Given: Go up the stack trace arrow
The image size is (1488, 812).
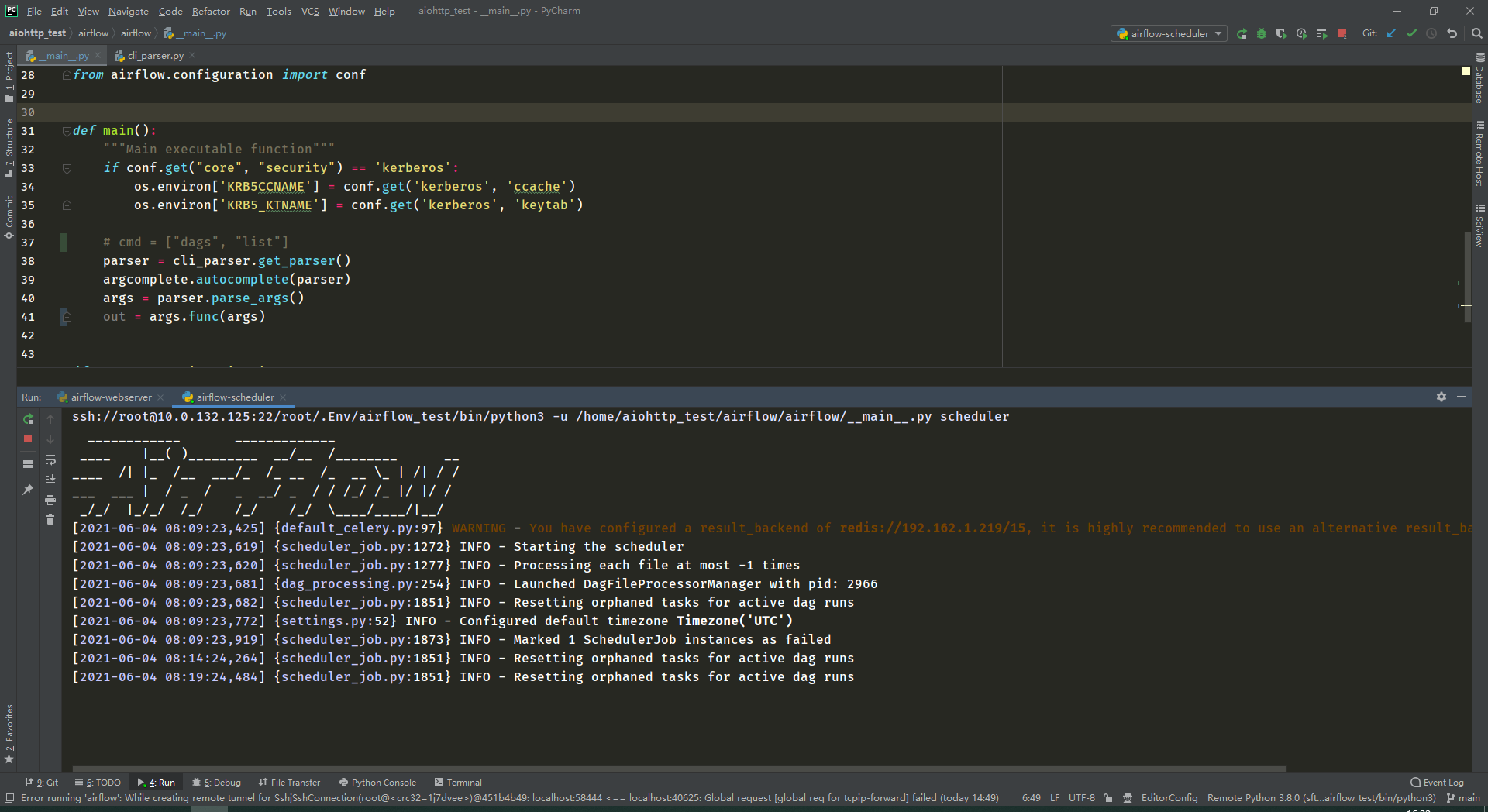Looking at the screenshot, I should [x=50, y=419].
